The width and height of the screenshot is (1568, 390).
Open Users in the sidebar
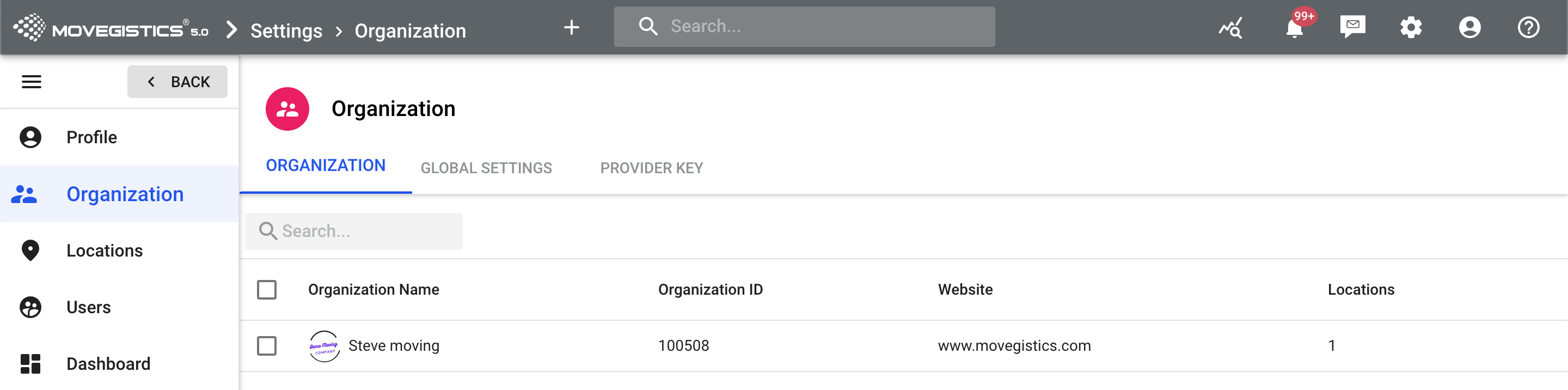coord(88,307)
